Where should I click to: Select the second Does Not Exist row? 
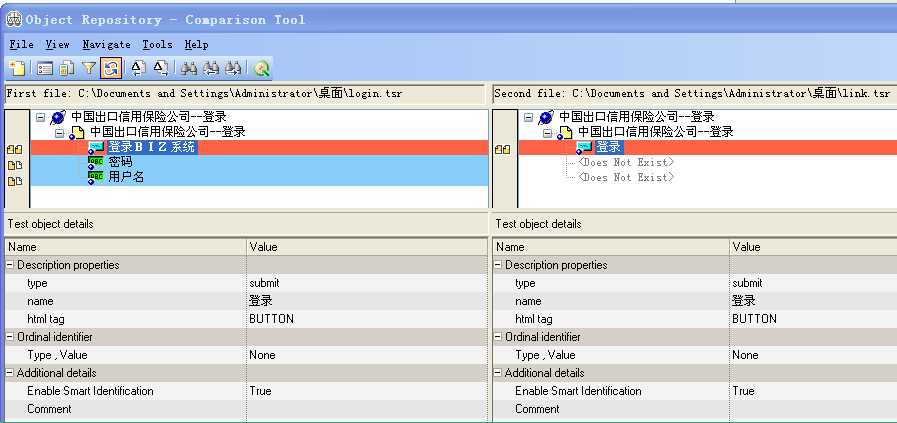coord(626,177)
